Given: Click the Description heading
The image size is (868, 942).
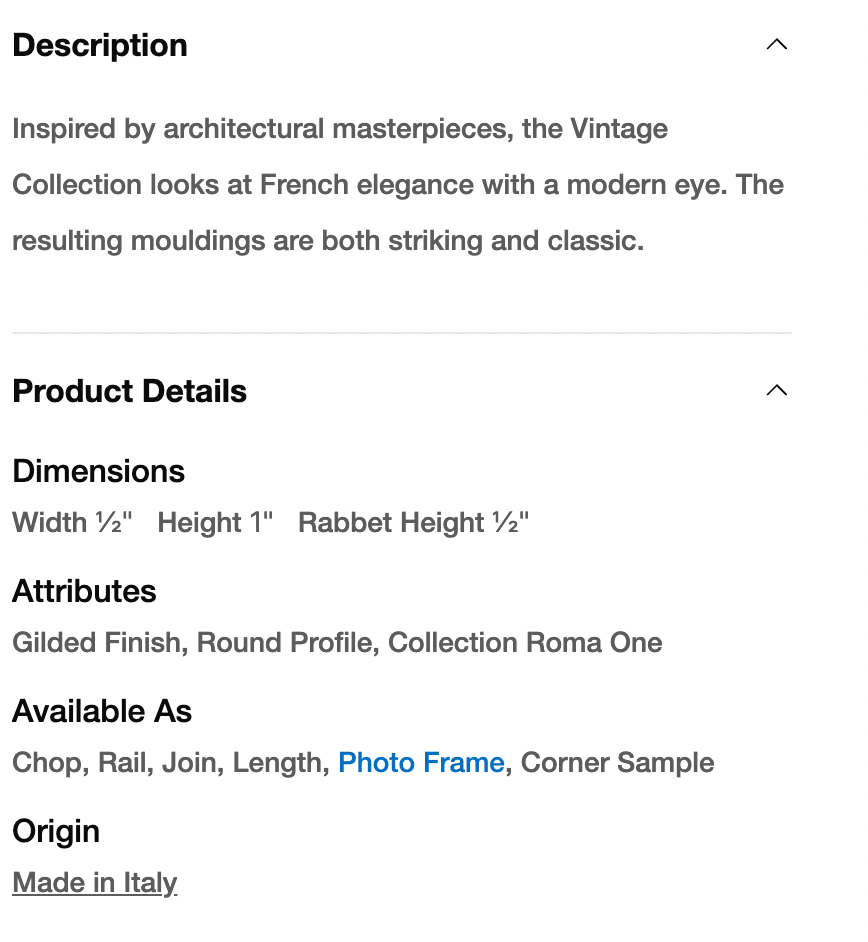Looking at the screenshot, I should tap(100, 45).
